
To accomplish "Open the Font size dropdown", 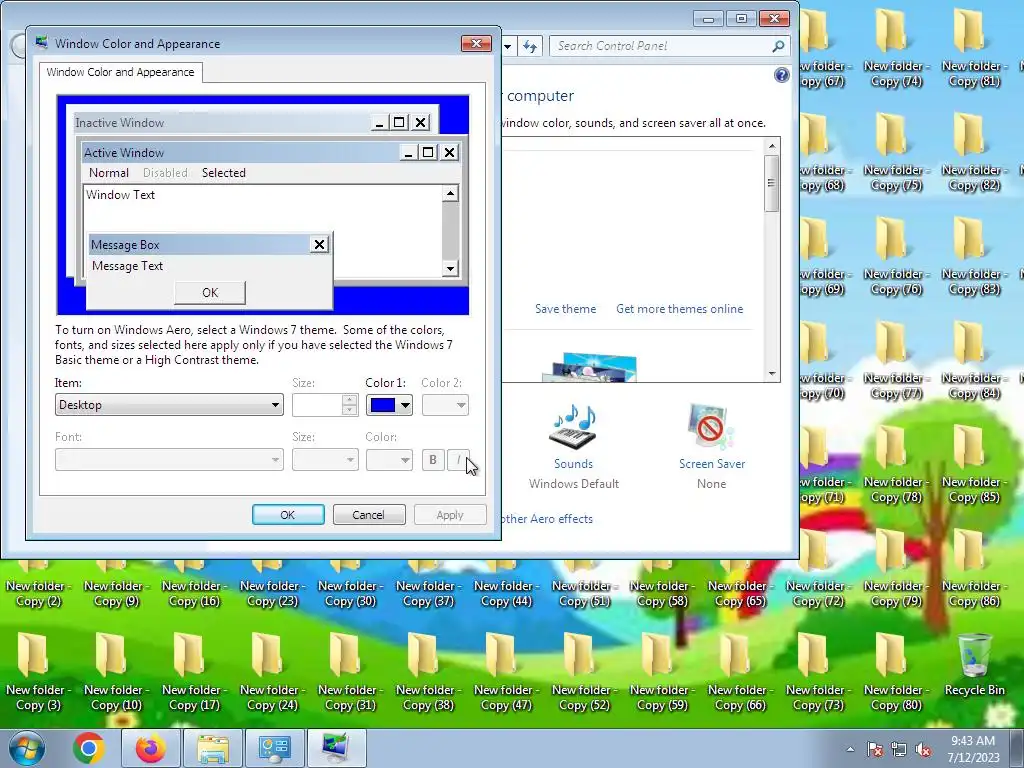I will pos(325,460).
